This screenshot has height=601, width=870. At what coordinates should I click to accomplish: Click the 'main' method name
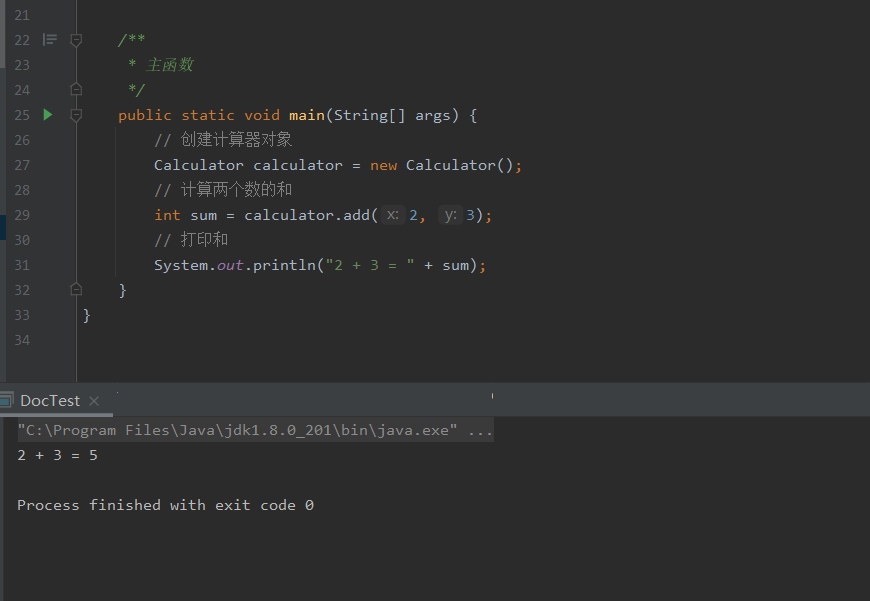coord(307,115)
